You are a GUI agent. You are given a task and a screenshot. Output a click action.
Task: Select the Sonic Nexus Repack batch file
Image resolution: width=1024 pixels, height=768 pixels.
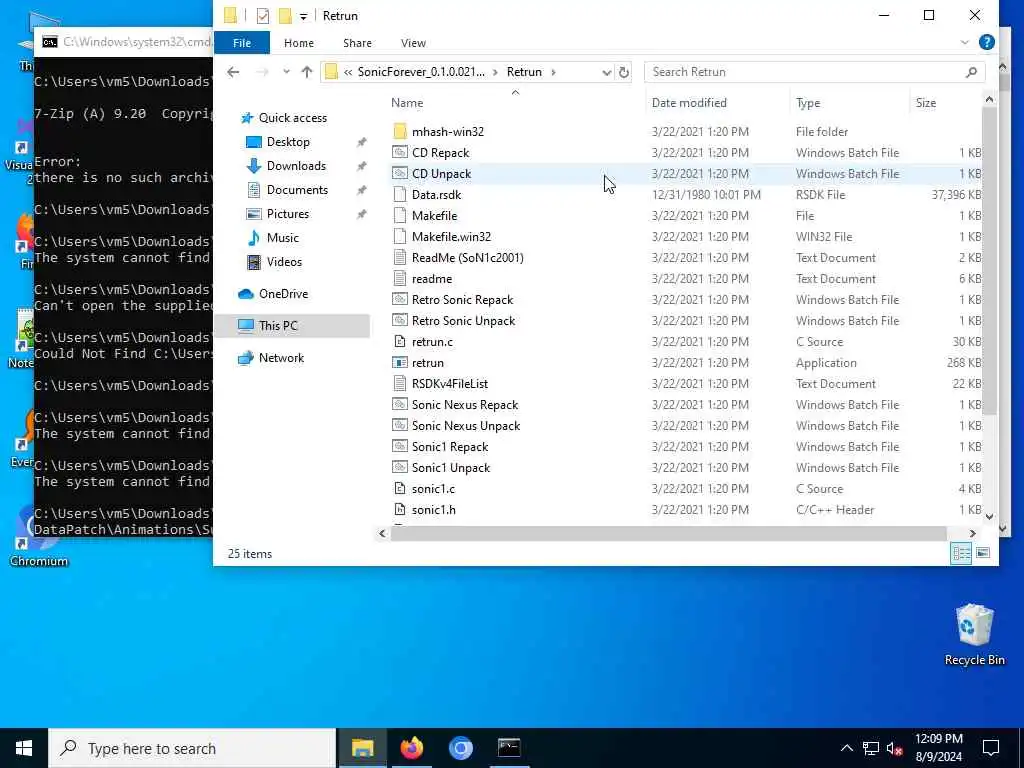[x=464, y=405]
